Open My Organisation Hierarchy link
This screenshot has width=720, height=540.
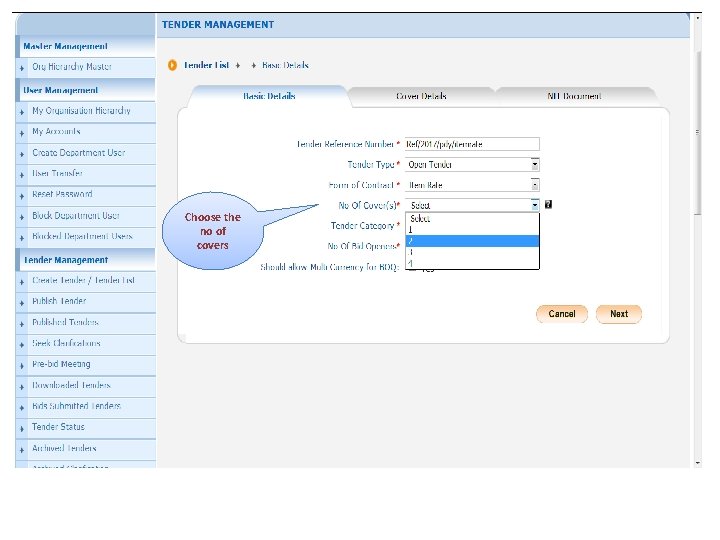pyautogui.click(x=81, y=111)
